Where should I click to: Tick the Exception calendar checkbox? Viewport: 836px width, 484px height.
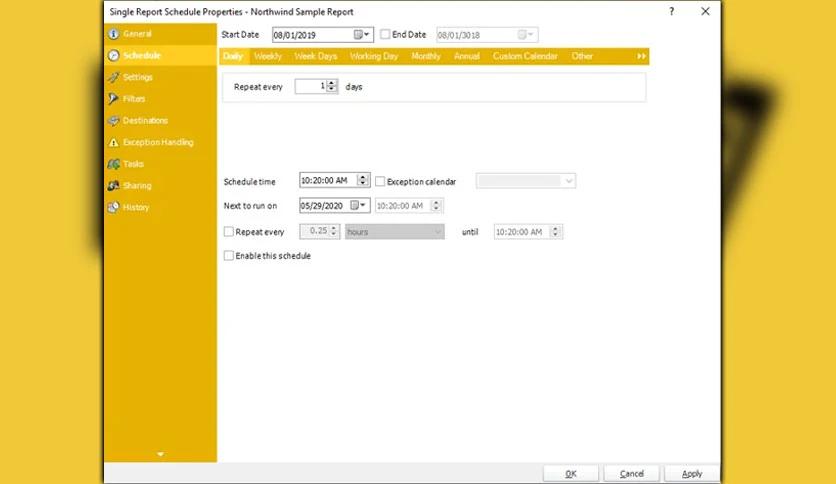tap(380, 182)
